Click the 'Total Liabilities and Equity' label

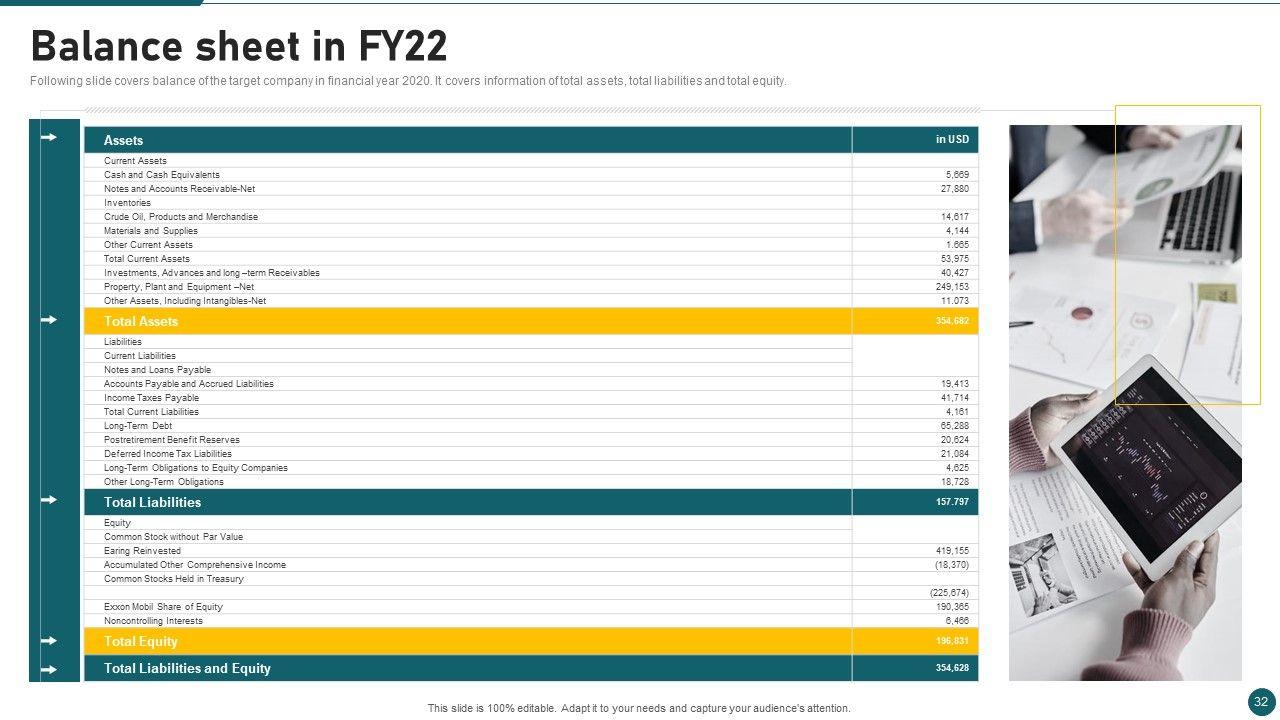click(187, 669)
